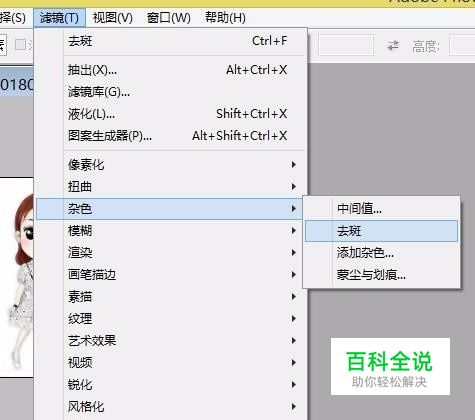Open the 择(S) menu
The width and height of the screenshot is (475, 420).
point(13,18)
